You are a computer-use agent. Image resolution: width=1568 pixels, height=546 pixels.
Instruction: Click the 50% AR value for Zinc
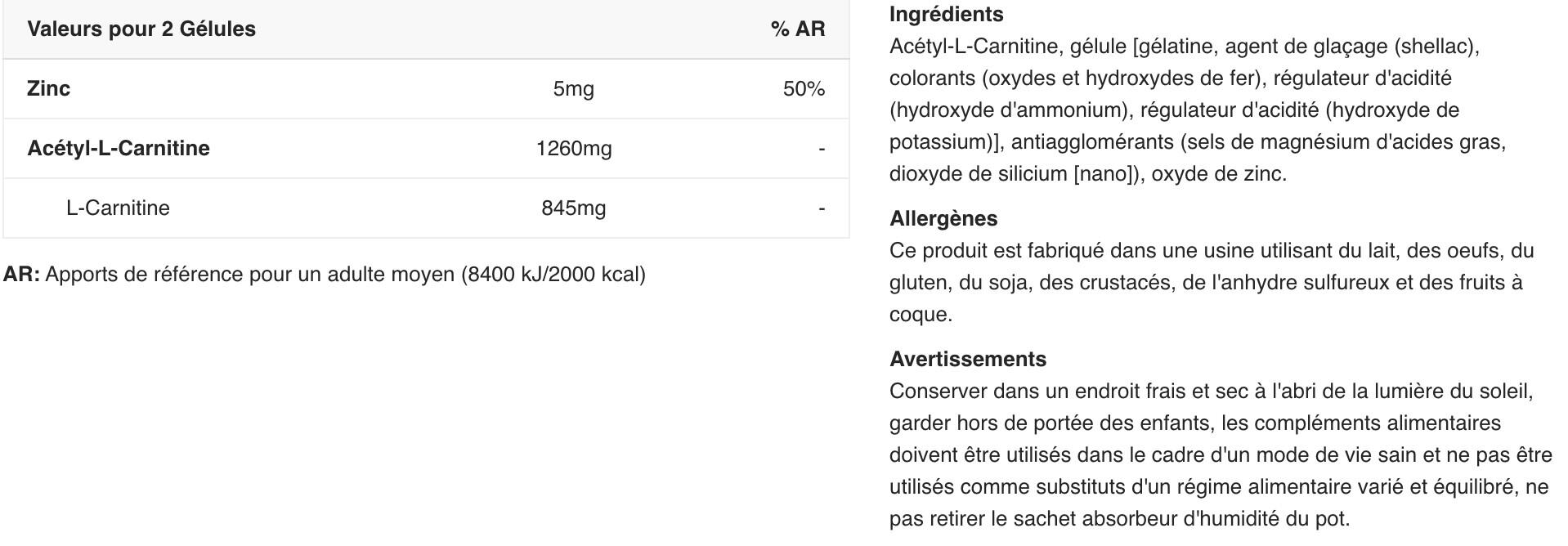click(804, 89)
